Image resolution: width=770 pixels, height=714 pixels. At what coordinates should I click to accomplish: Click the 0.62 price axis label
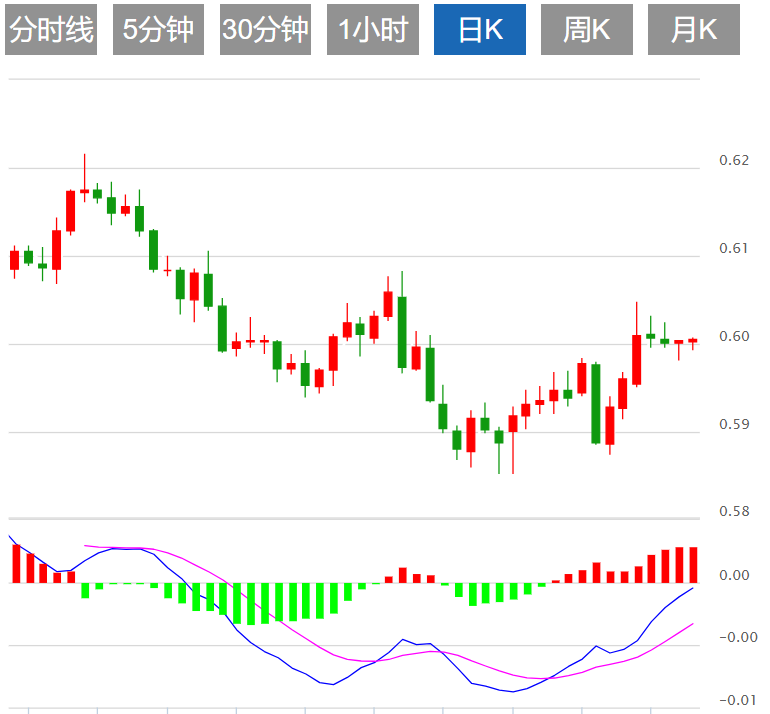coord(733,160)
